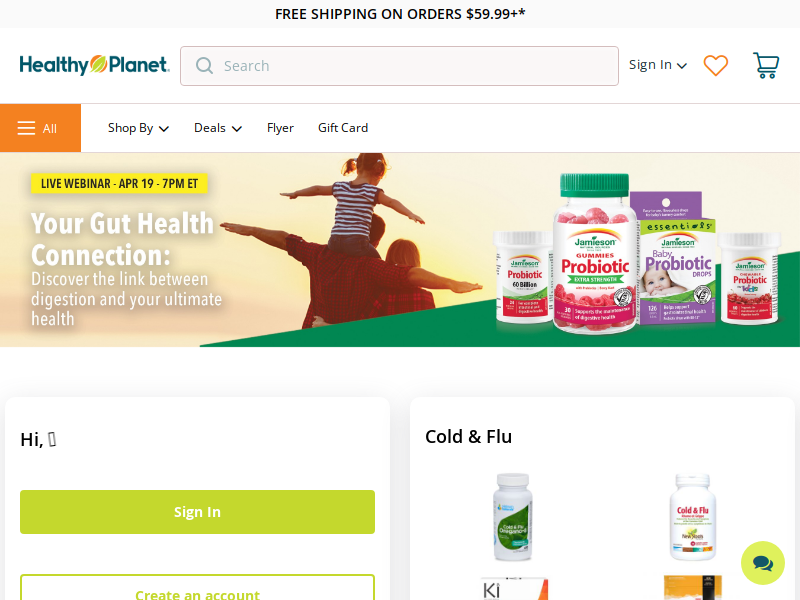Open the wishlist heart icon
This screenshot has width=800, height=600.
715,65
